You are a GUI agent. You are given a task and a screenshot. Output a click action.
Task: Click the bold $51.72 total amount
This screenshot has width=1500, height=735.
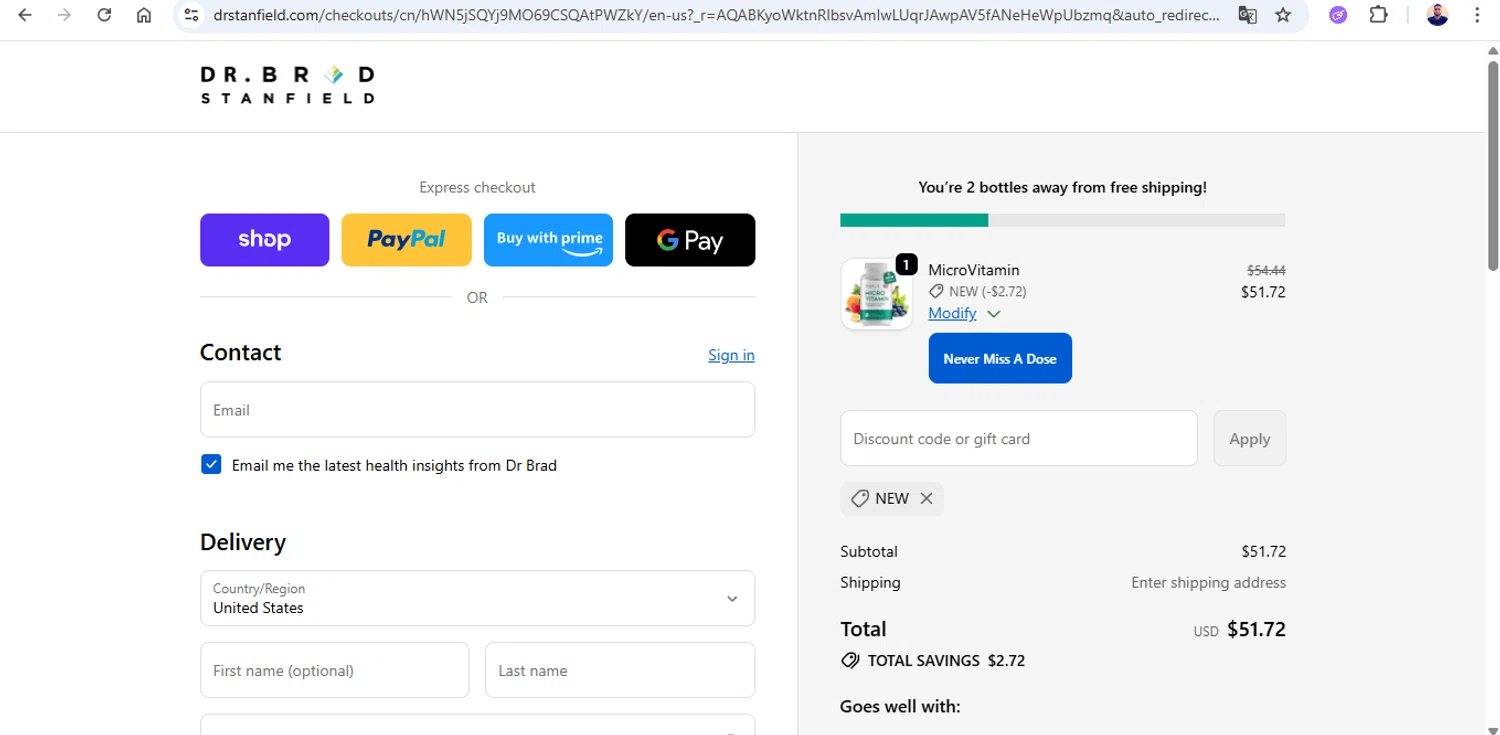(x=1256, y=629)
